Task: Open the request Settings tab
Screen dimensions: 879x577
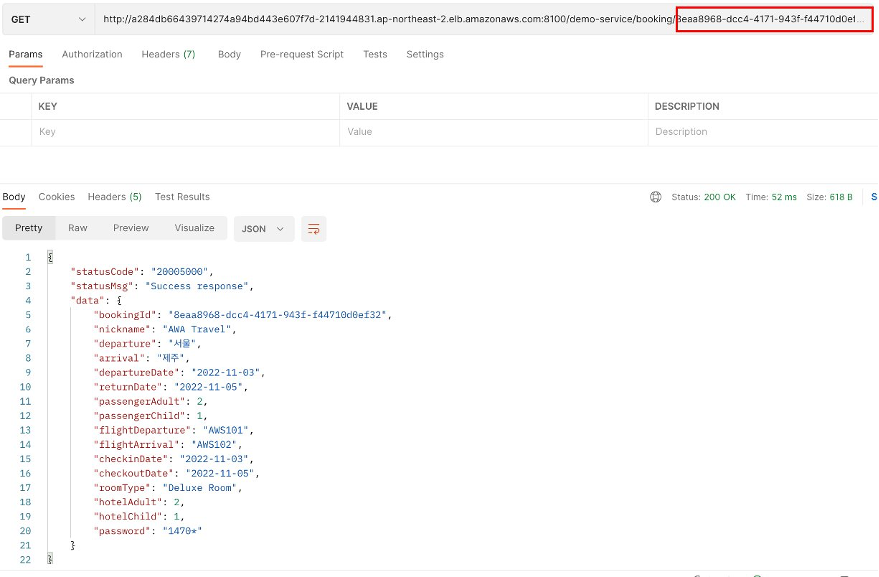Action: [425, 54]
